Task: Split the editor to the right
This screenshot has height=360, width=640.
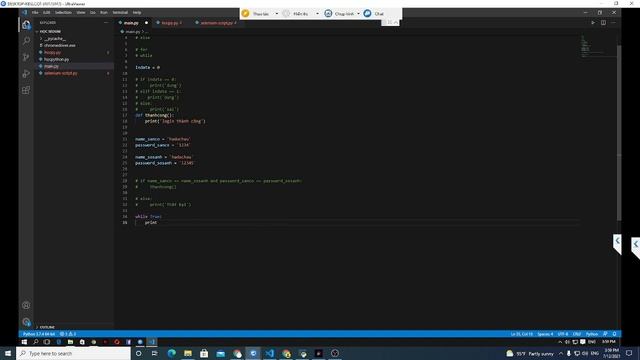Action: [x=603, y=23]
